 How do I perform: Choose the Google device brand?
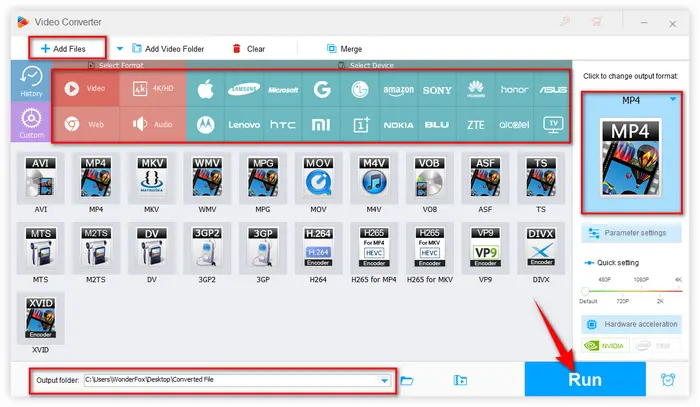[x=321, y=89]
